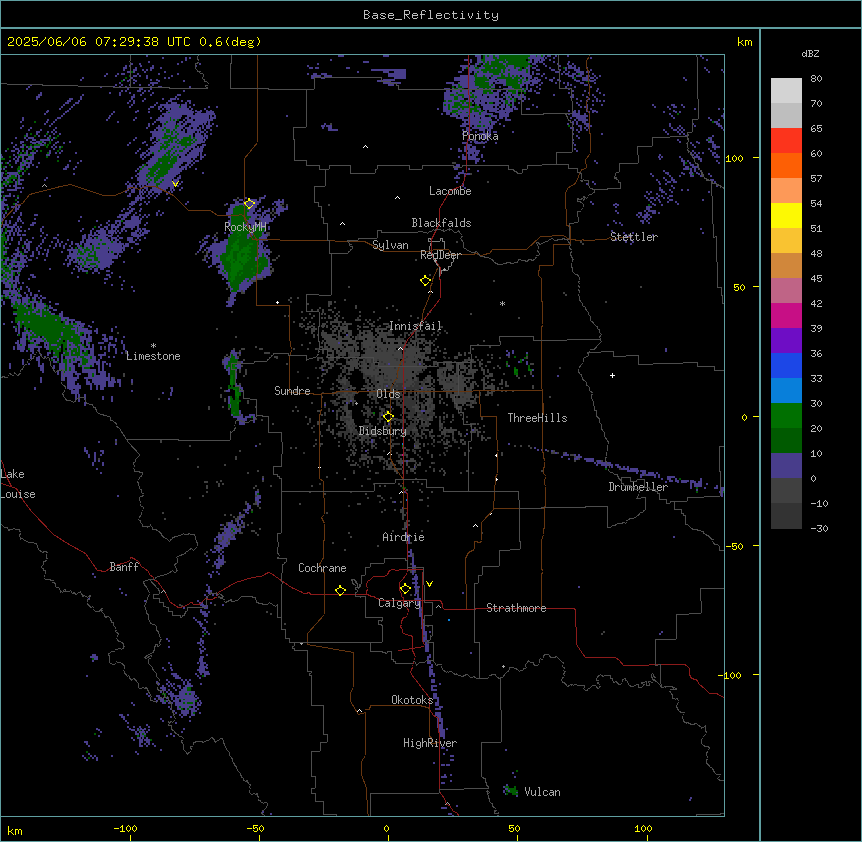This screenshot has width=862, height=842.
Task: Click the Base_Reflectivity title text
Action: 431,15
